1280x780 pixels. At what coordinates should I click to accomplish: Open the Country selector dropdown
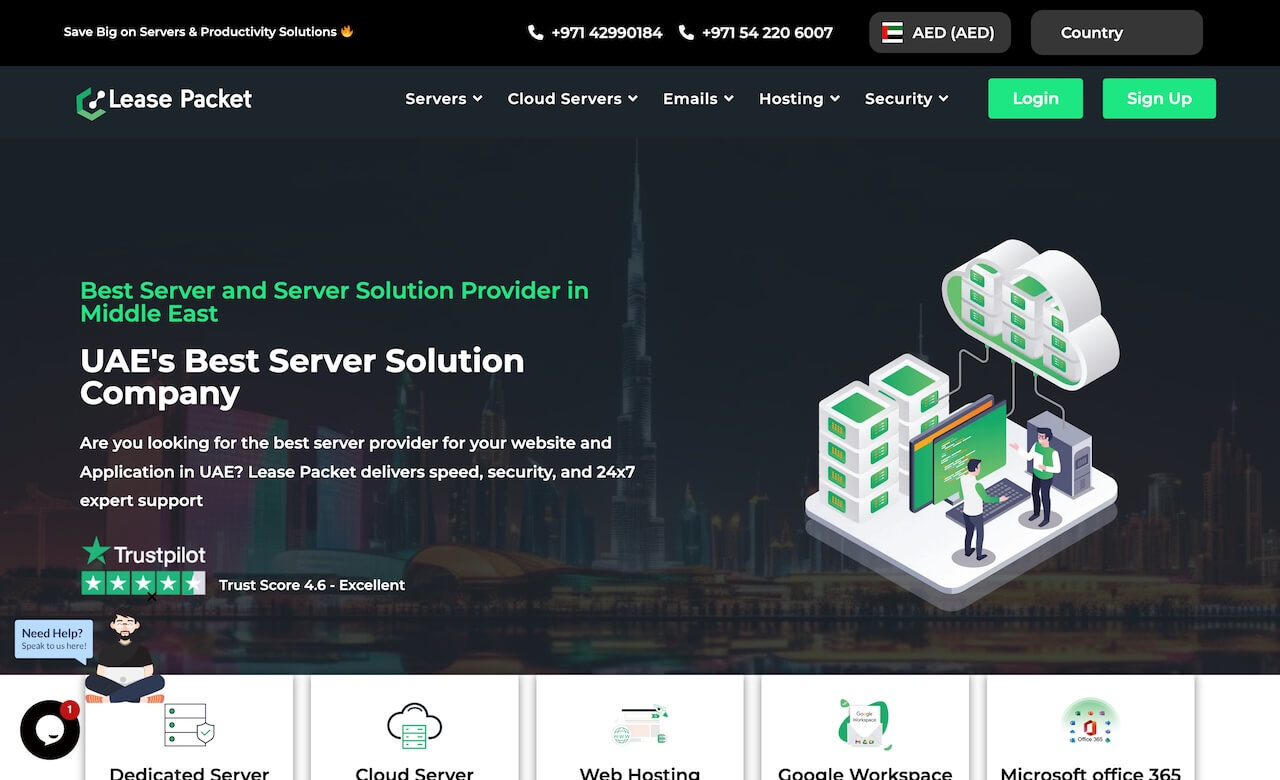click(x=1116, y=33)
